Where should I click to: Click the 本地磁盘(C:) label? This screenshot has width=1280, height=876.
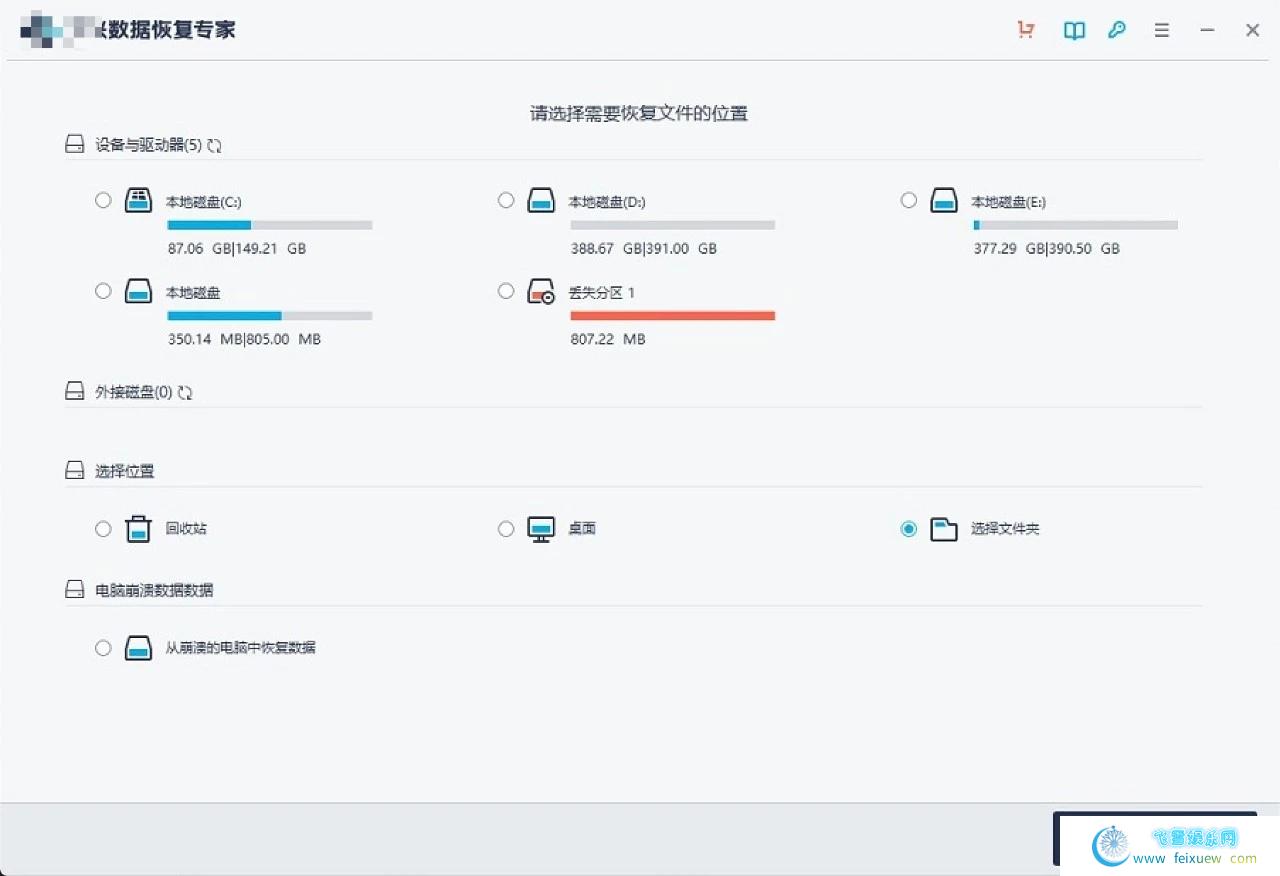coord(204,202)
